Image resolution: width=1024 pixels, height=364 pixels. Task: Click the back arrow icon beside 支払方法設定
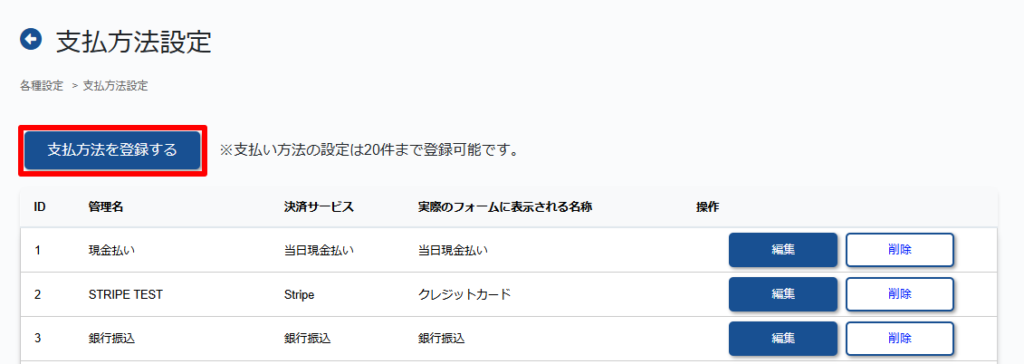click(x=31, y=40)
